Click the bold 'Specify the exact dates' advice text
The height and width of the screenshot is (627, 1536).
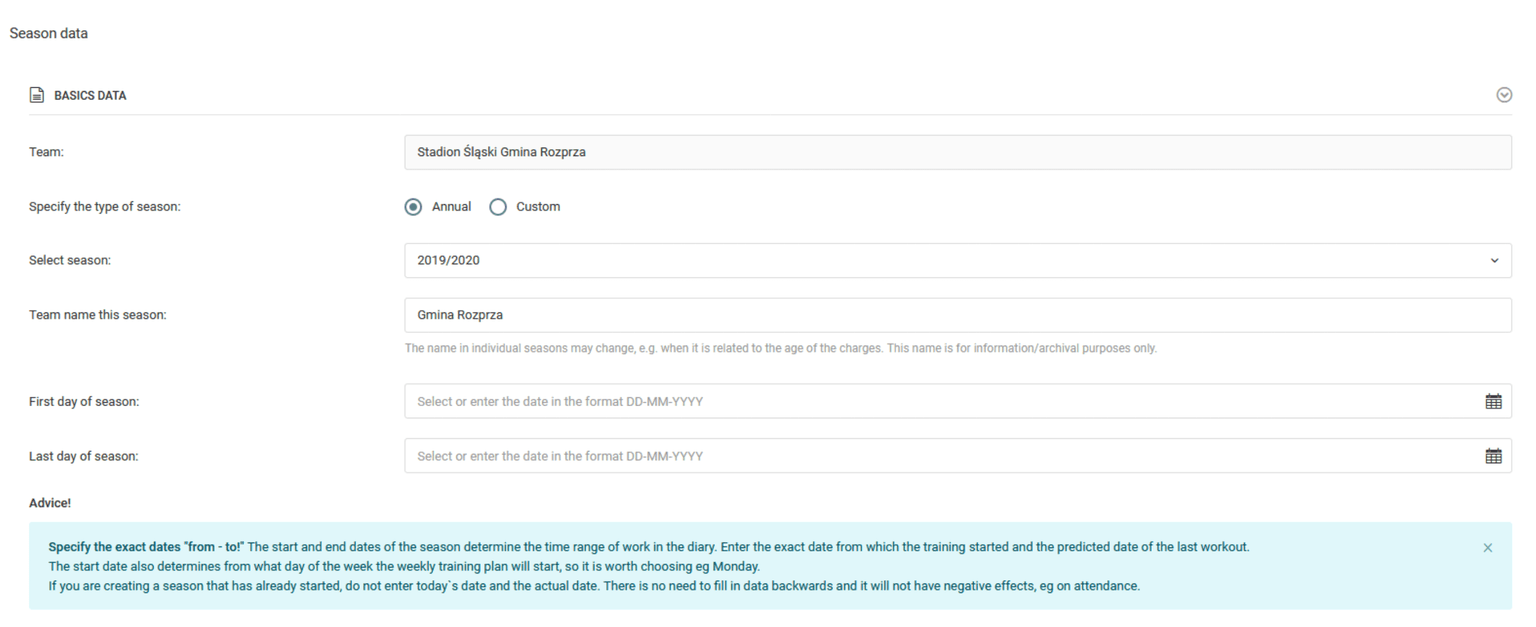click(x=145, y=548)
